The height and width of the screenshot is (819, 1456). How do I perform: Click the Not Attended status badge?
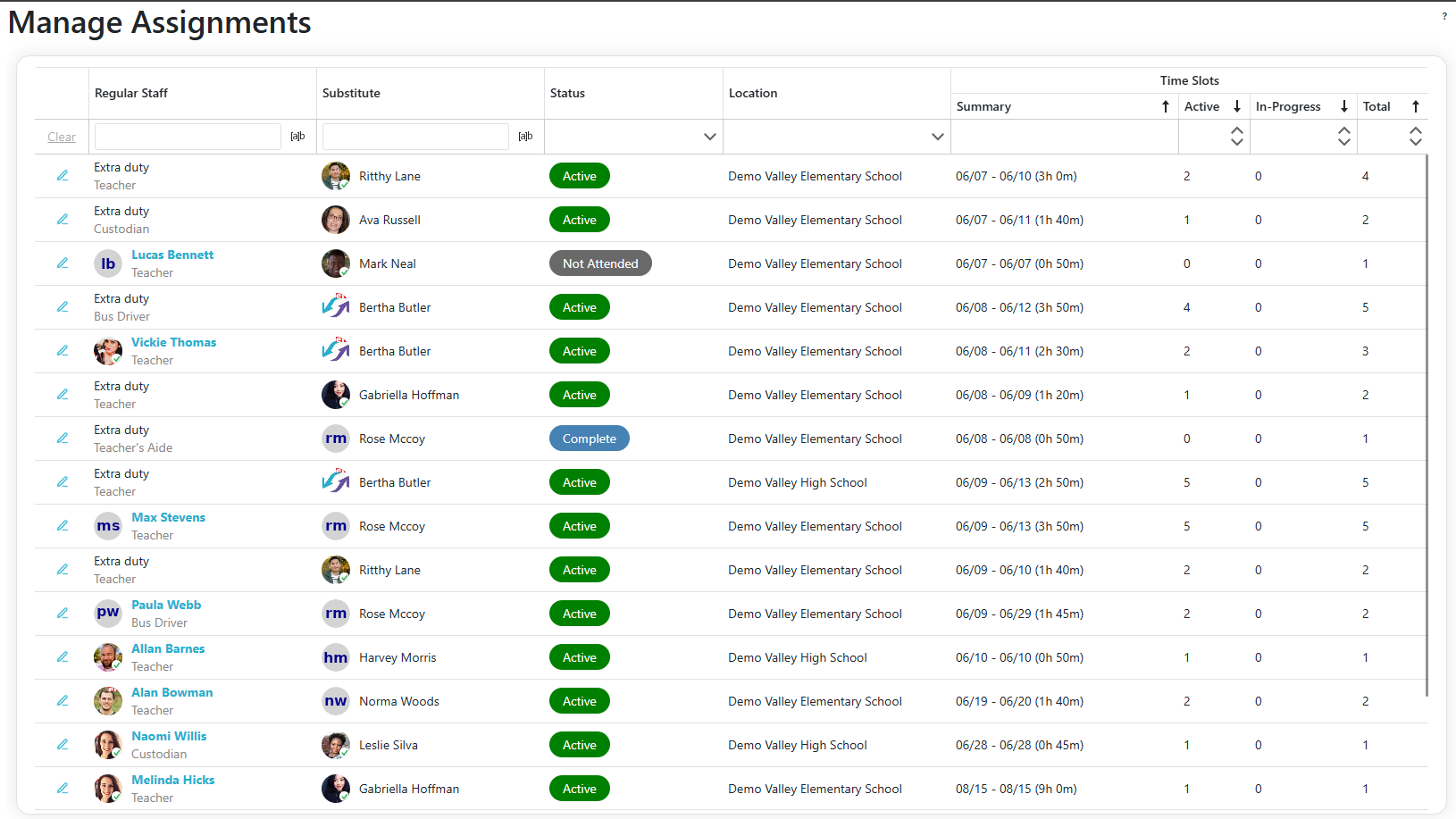click(600, 263)
